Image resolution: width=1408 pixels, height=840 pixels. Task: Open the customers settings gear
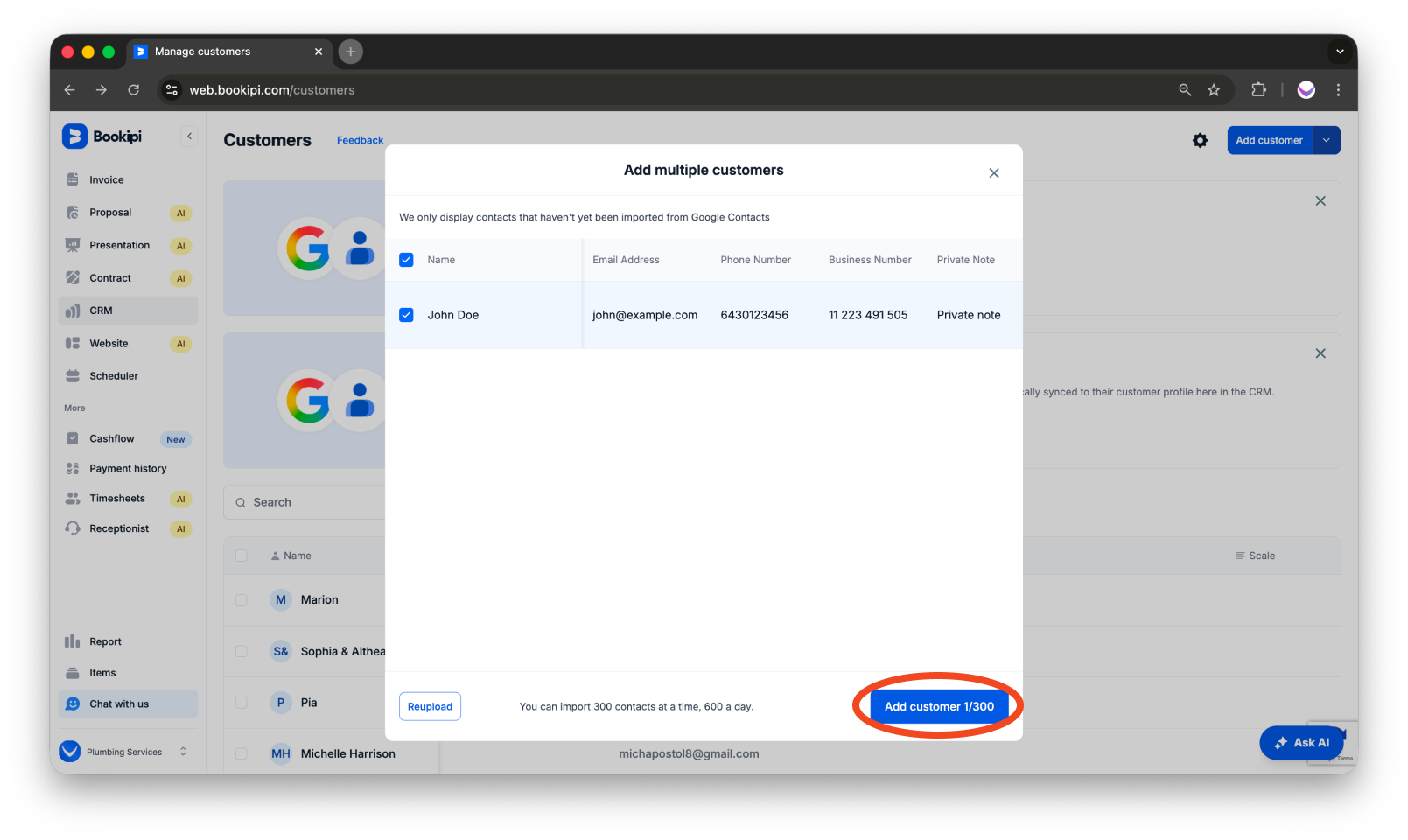tap(1200, 140)
